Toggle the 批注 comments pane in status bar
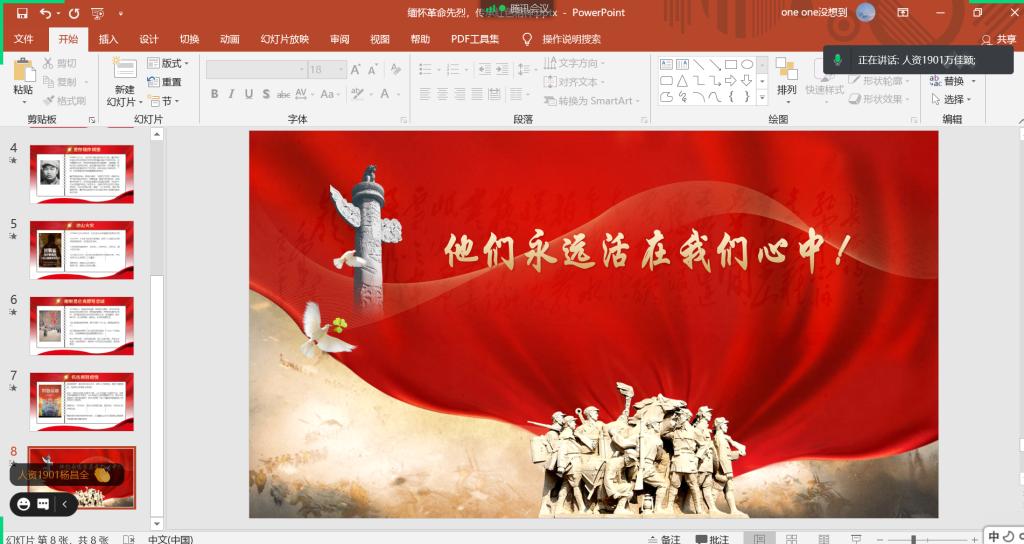The width and height of the screenshot is (1024, 544). [710, 539]
